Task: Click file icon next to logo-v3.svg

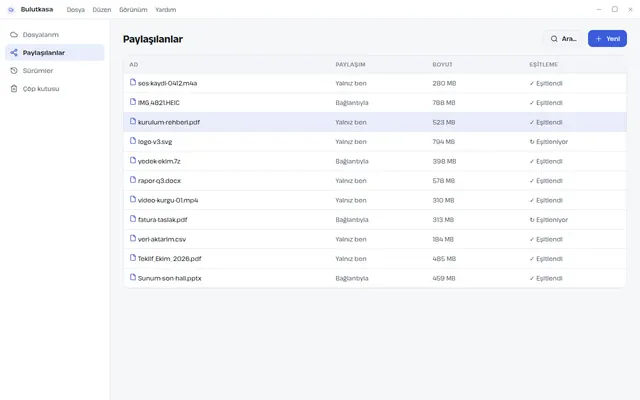Action: pos(133,141)
